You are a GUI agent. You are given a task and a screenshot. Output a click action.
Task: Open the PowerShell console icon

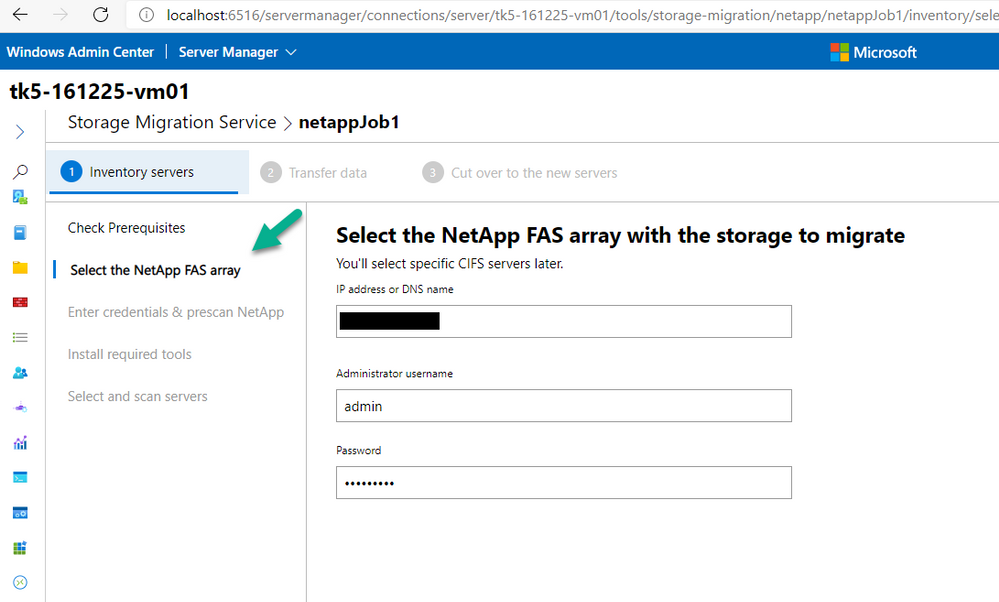(20, 477)
